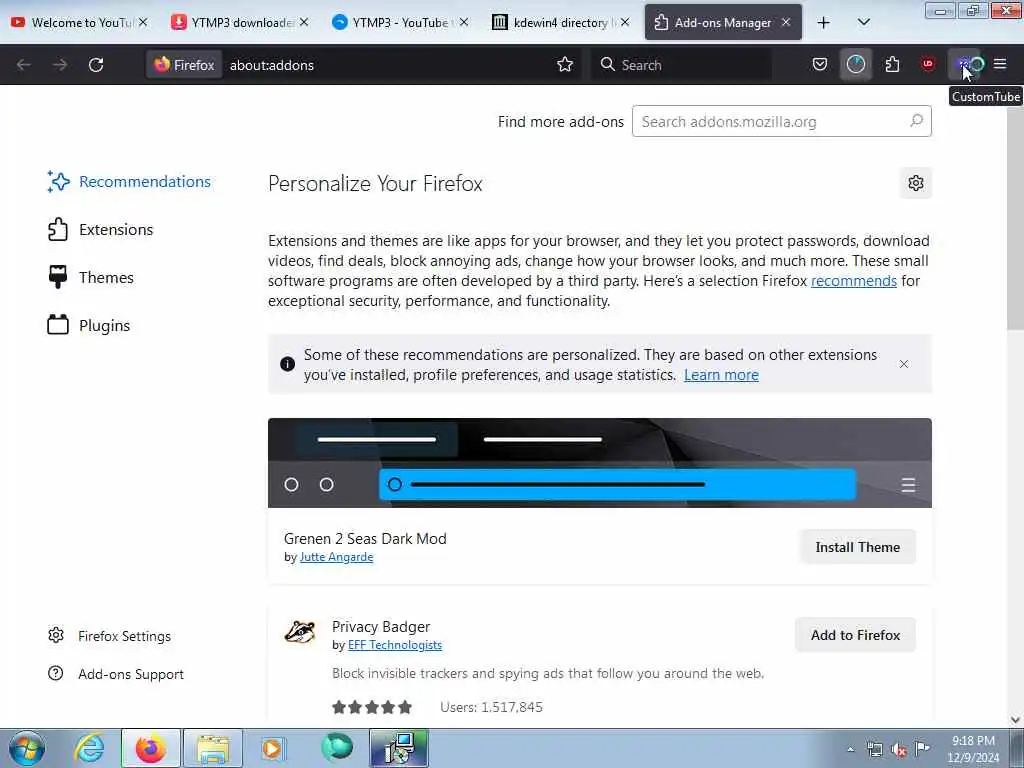Open the Recommendations sidebar category
Viewport: 1024px width, 768px height.
tap(129, 182)
